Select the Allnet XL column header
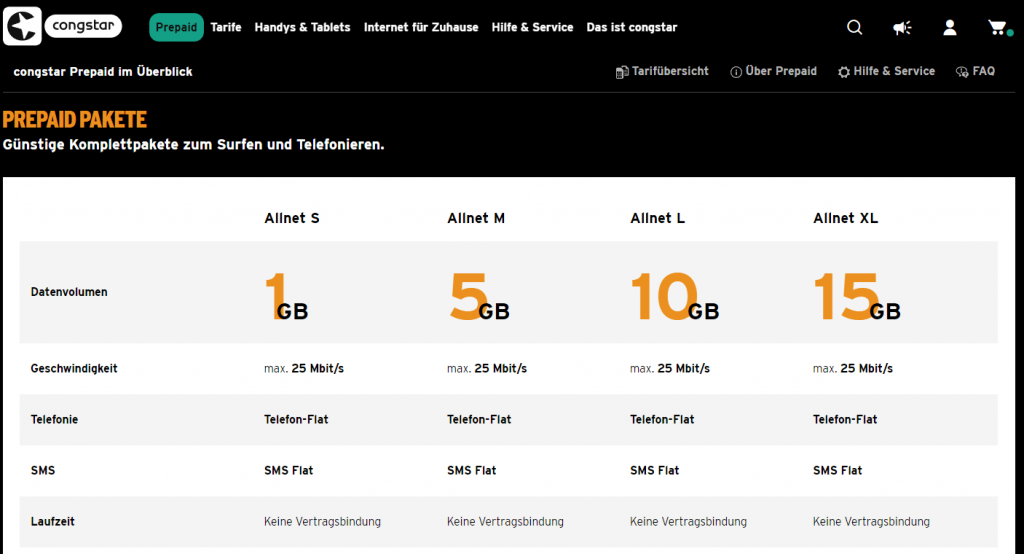 [x=846, y=218]
